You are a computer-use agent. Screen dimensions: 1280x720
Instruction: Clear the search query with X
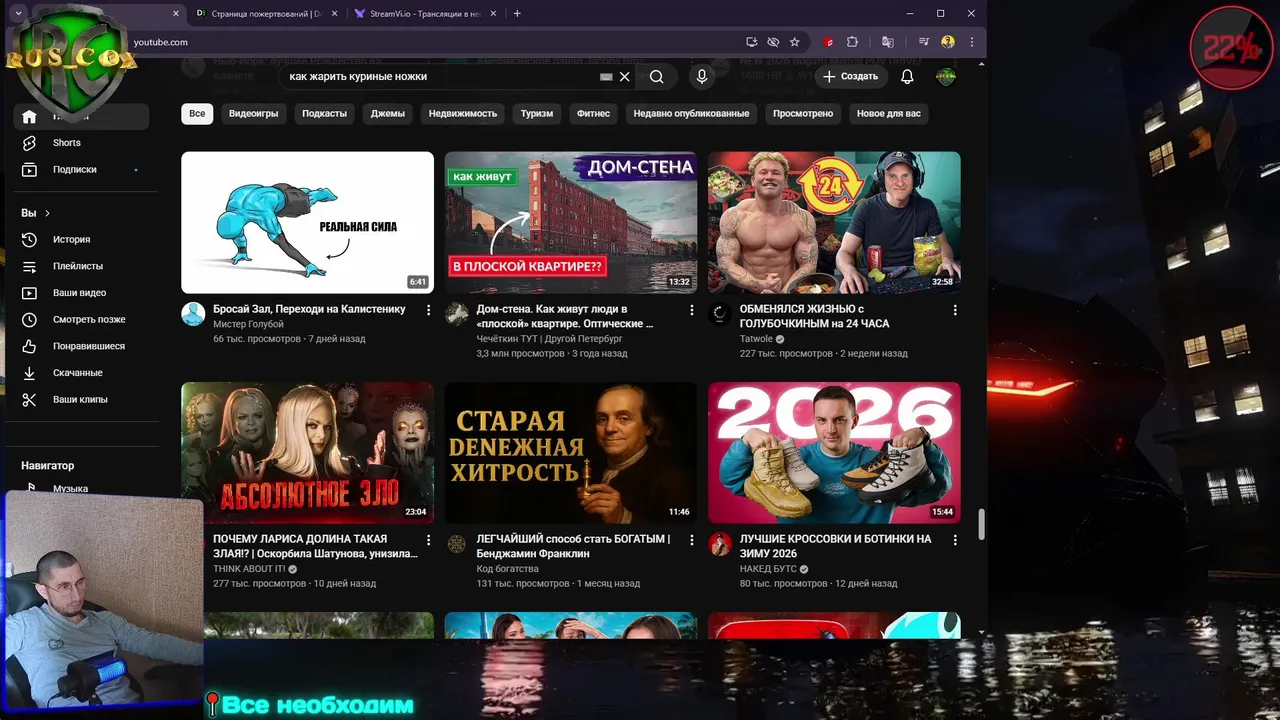point(625,76)
